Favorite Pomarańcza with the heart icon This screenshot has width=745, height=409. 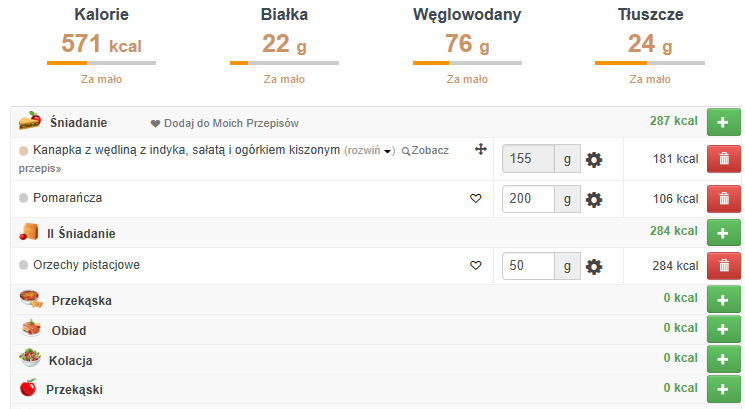tap(476, 199)
